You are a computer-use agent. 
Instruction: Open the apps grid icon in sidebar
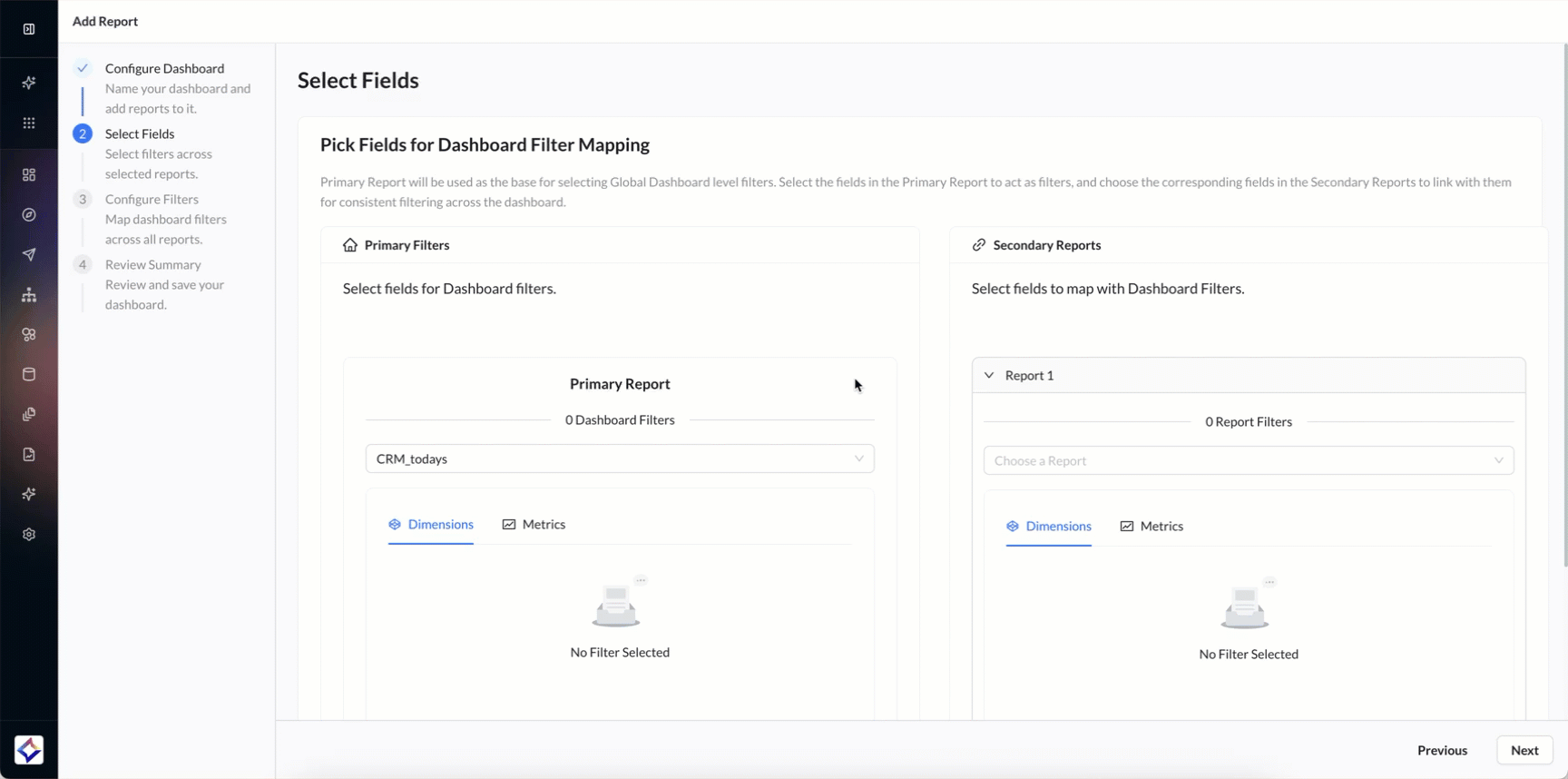29,123
